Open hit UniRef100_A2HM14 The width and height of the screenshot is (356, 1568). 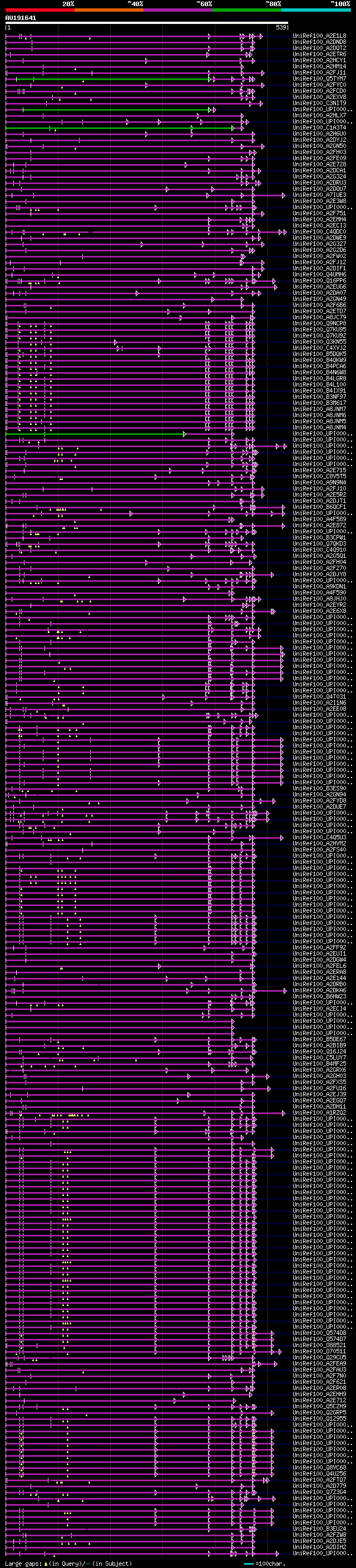pyautogui.click(x=319, y=66)
